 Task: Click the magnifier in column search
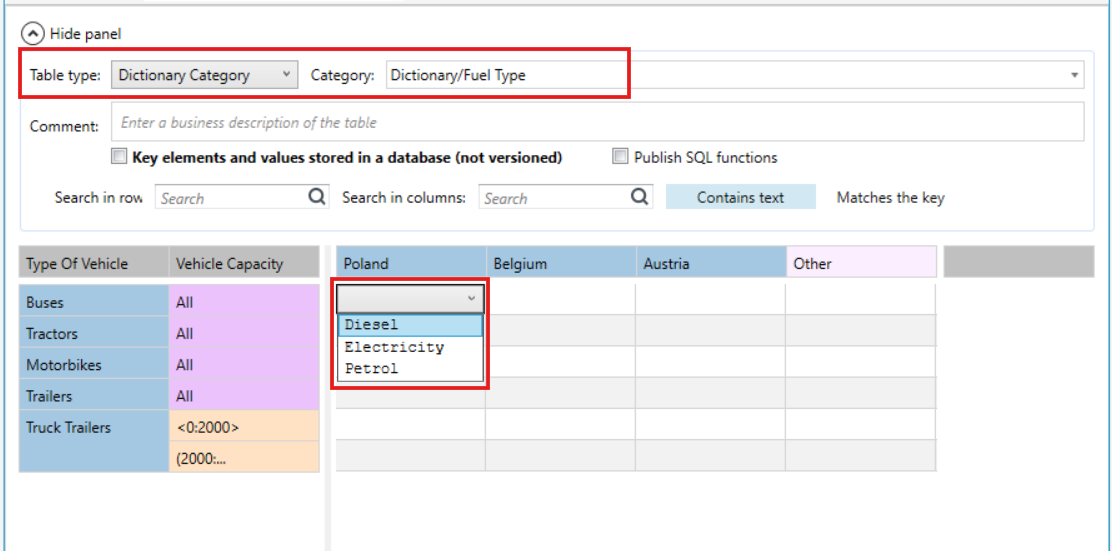point(640,196)
